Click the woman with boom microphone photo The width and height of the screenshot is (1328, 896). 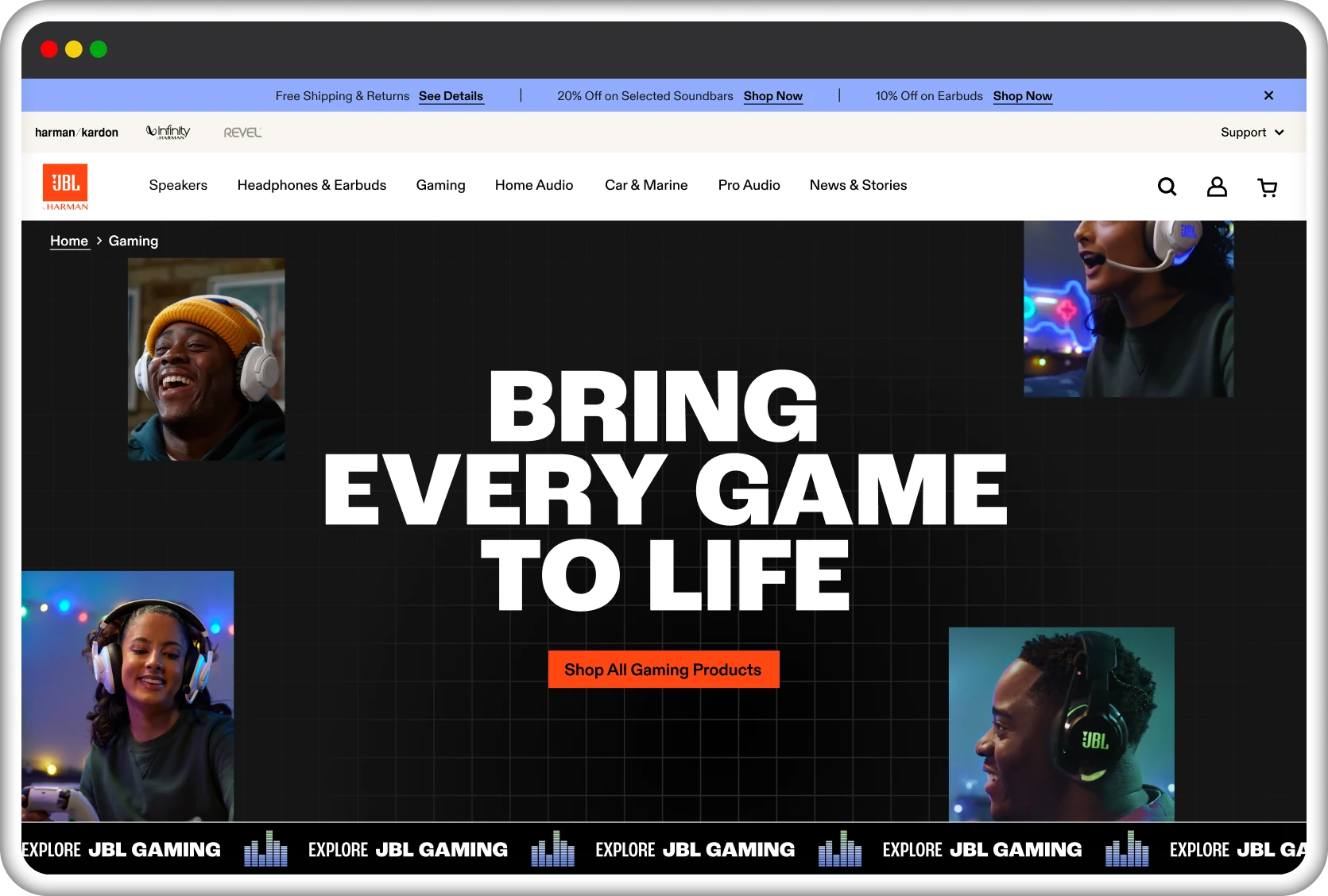(1129, 309)
